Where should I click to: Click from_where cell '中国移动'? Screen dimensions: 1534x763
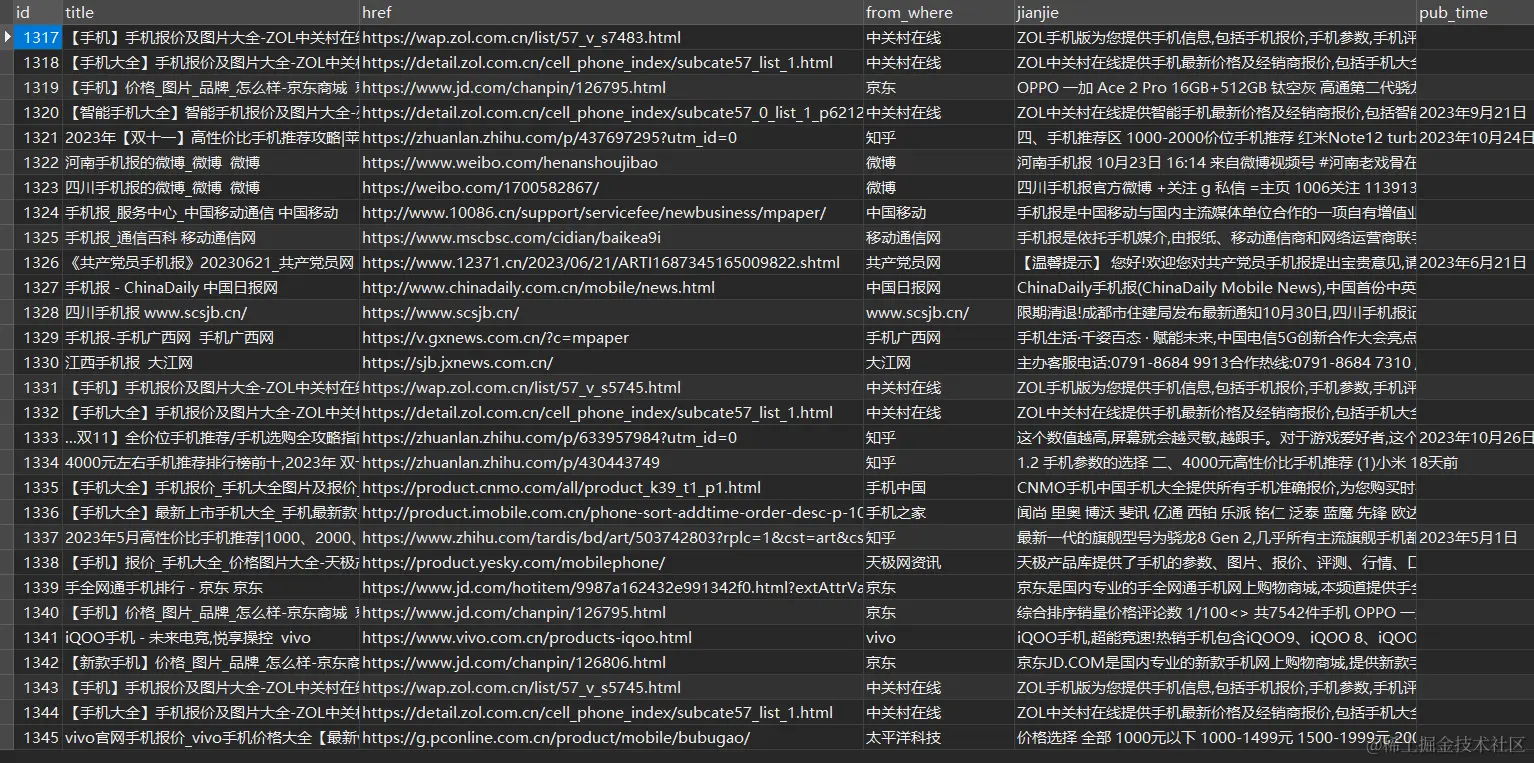[x=897, y=213]
